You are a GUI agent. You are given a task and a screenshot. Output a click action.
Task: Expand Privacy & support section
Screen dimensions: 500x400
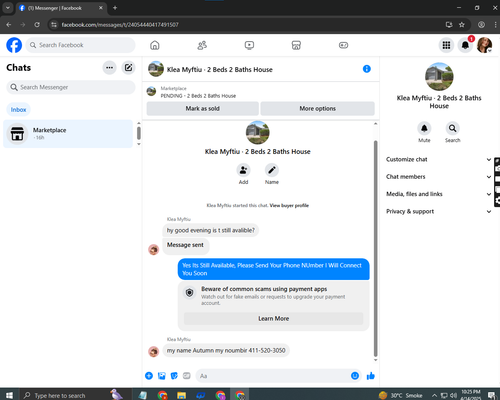coord(439,211)
